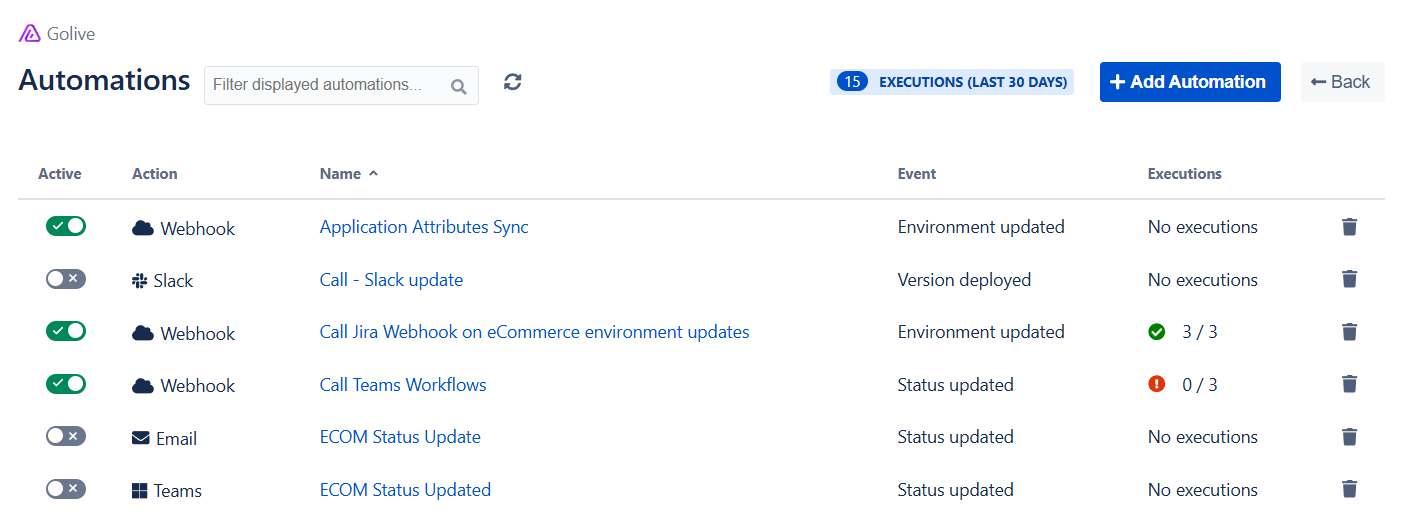Delete ECOM Status Updated automation
The height and width of the screenshot is (517, 1402).
[x=1349, y=489]
